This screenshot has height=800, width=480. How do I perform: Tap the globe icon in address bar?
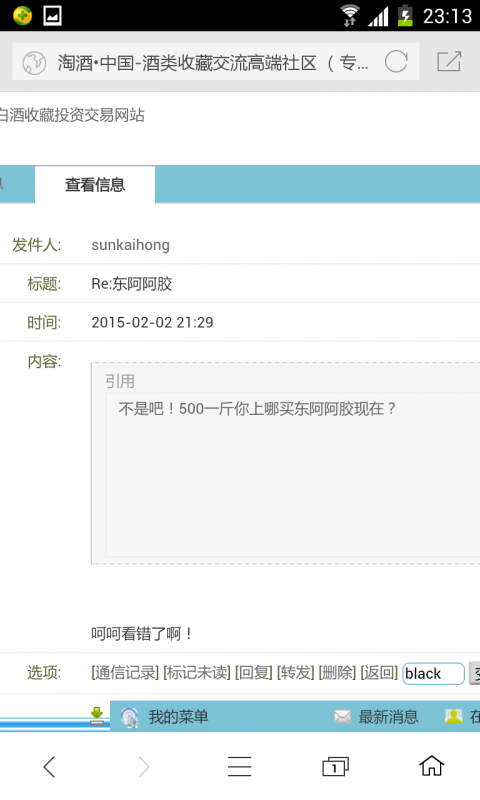point(34,63)
